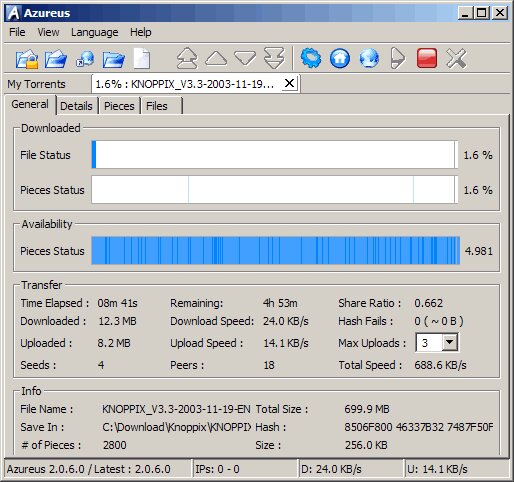The width and height of the screenshot is (514, 482).
Task: Click the Azureus logo in title bar
Action: click(14, 13)
